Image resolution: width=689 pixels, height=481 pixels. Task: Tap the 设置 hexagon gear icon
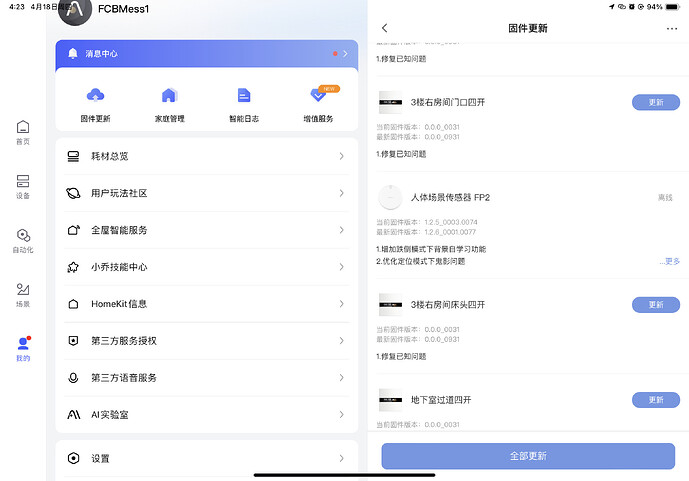tap(73, 458)
